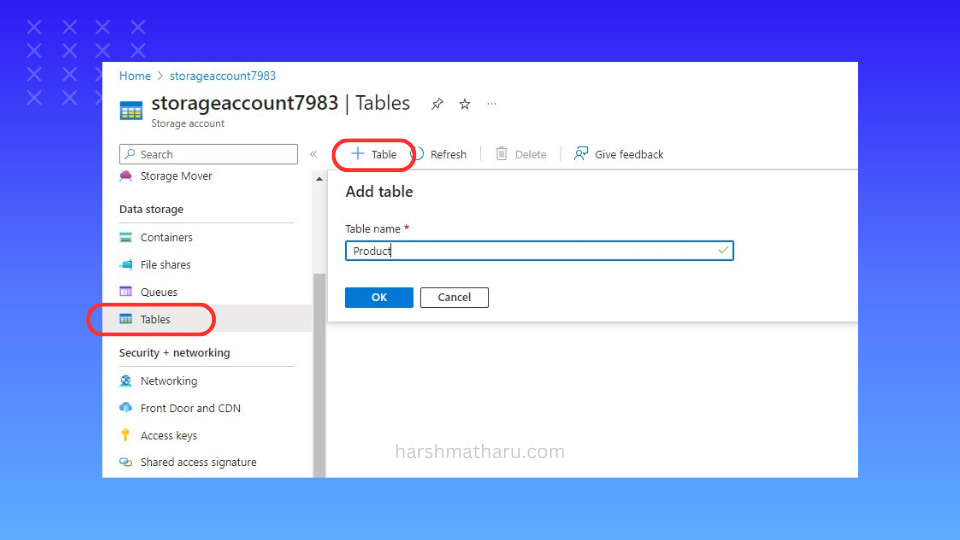The width and height of the screenshot is (960, 540).
Task: Click the storage account table icon in header
Action: click(x=131, y=111)
